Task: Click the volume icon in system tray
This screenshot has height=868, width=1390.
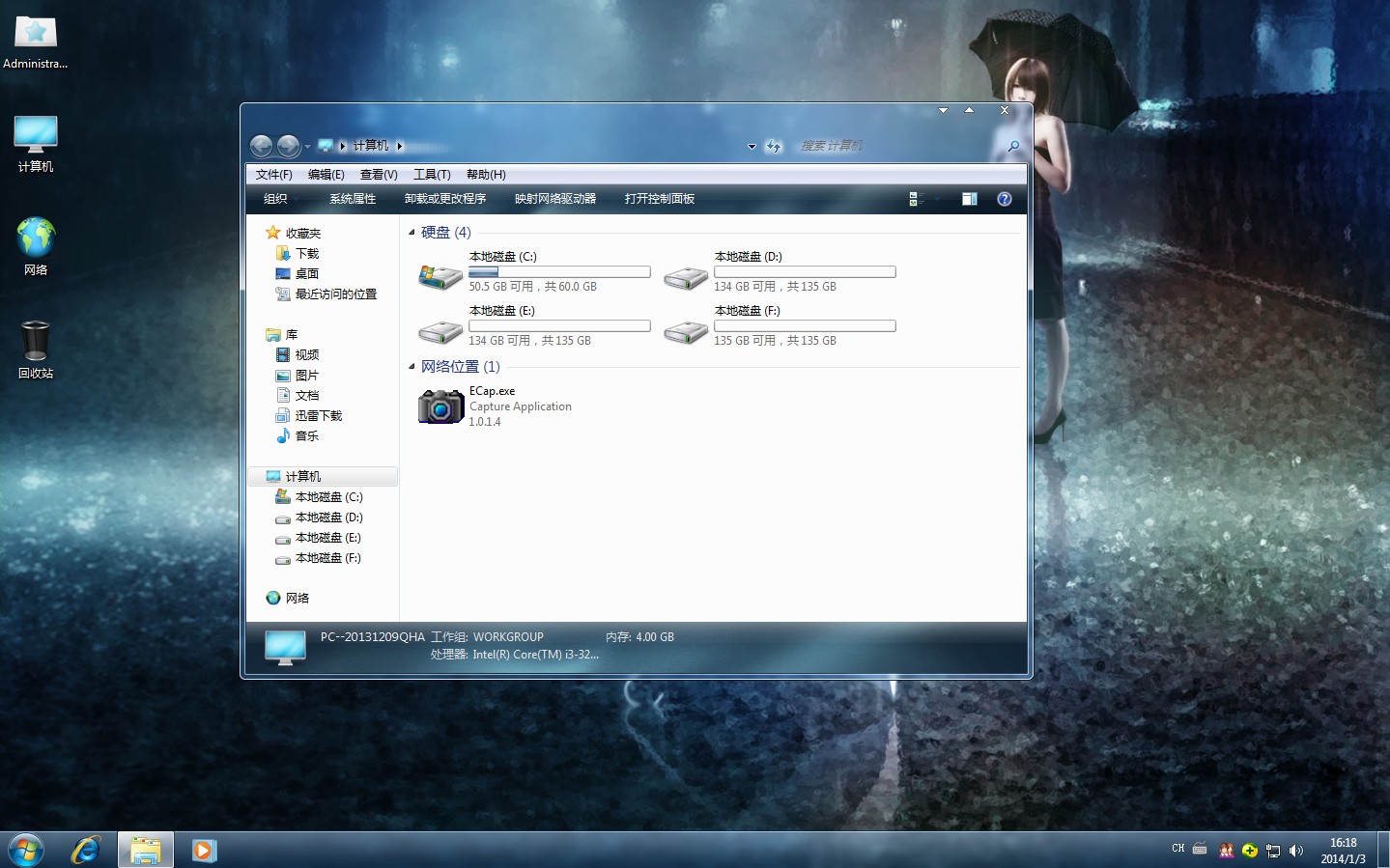Action: pos(1296,851)
